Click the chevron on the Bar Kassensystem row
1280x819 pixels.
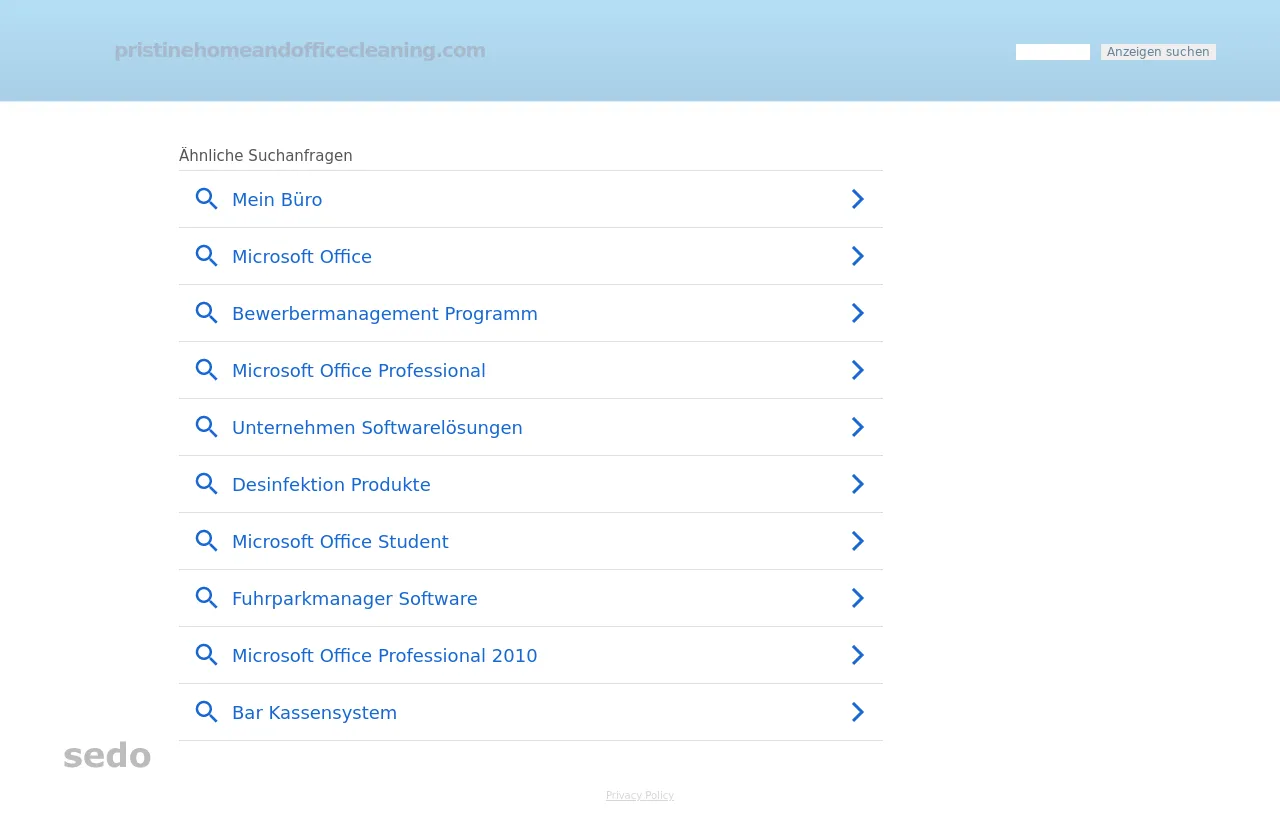pyautogui.click(x=858, y=712)
